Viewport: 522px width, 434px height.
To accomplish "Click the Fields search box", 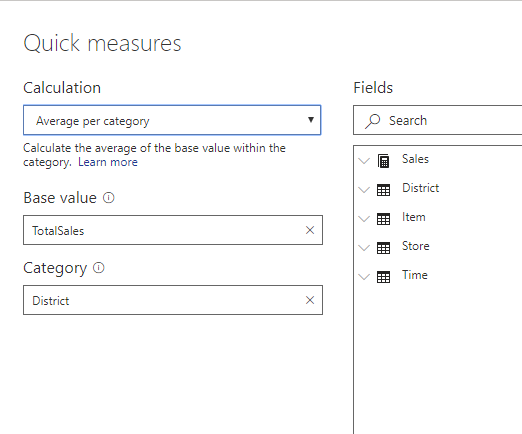I will 438,120.
